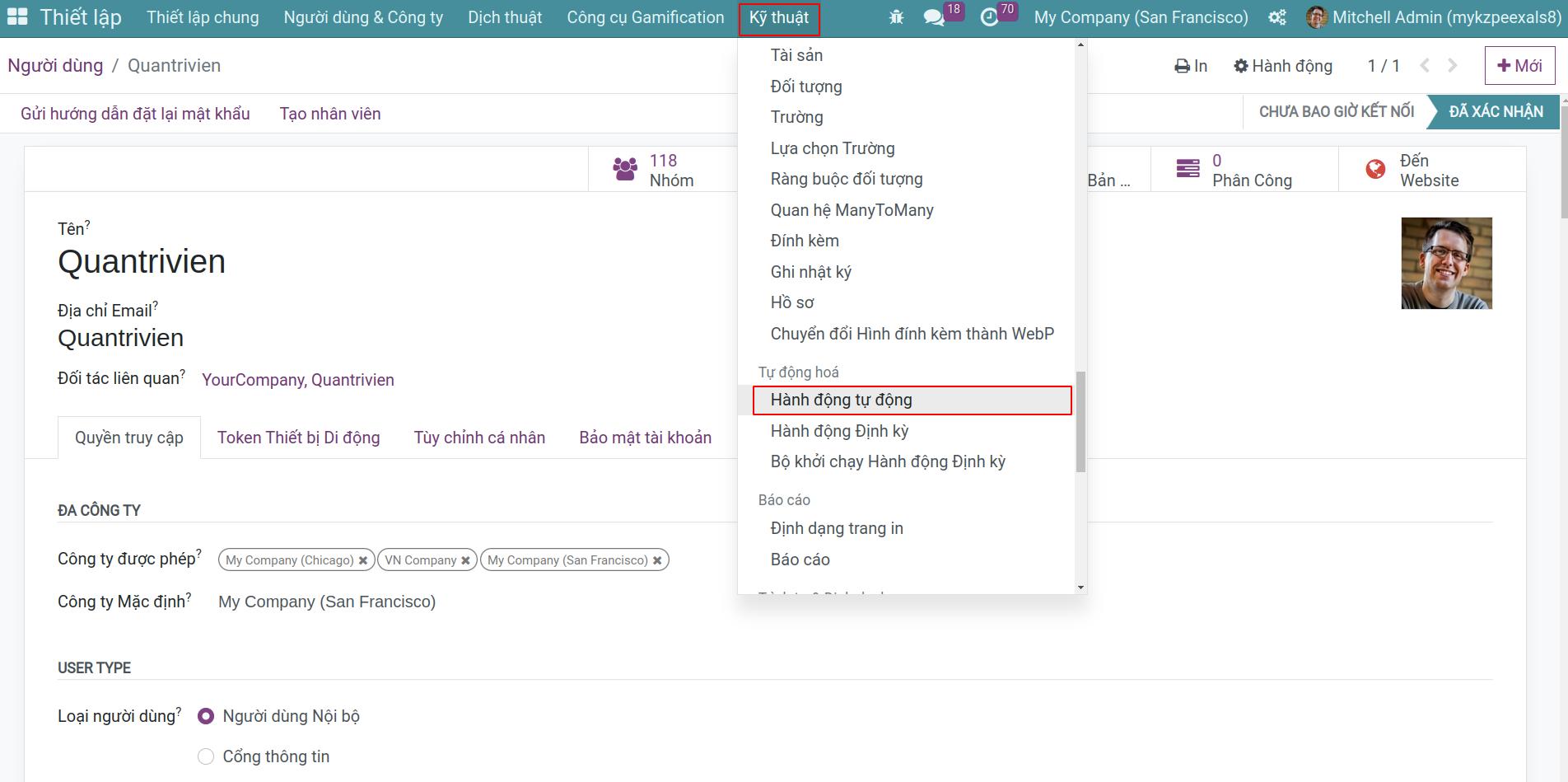Viewport: 1568px width, 782px height.
Task: Open activities clock icon with 70 badge
Action: click(x=989, y=17)
